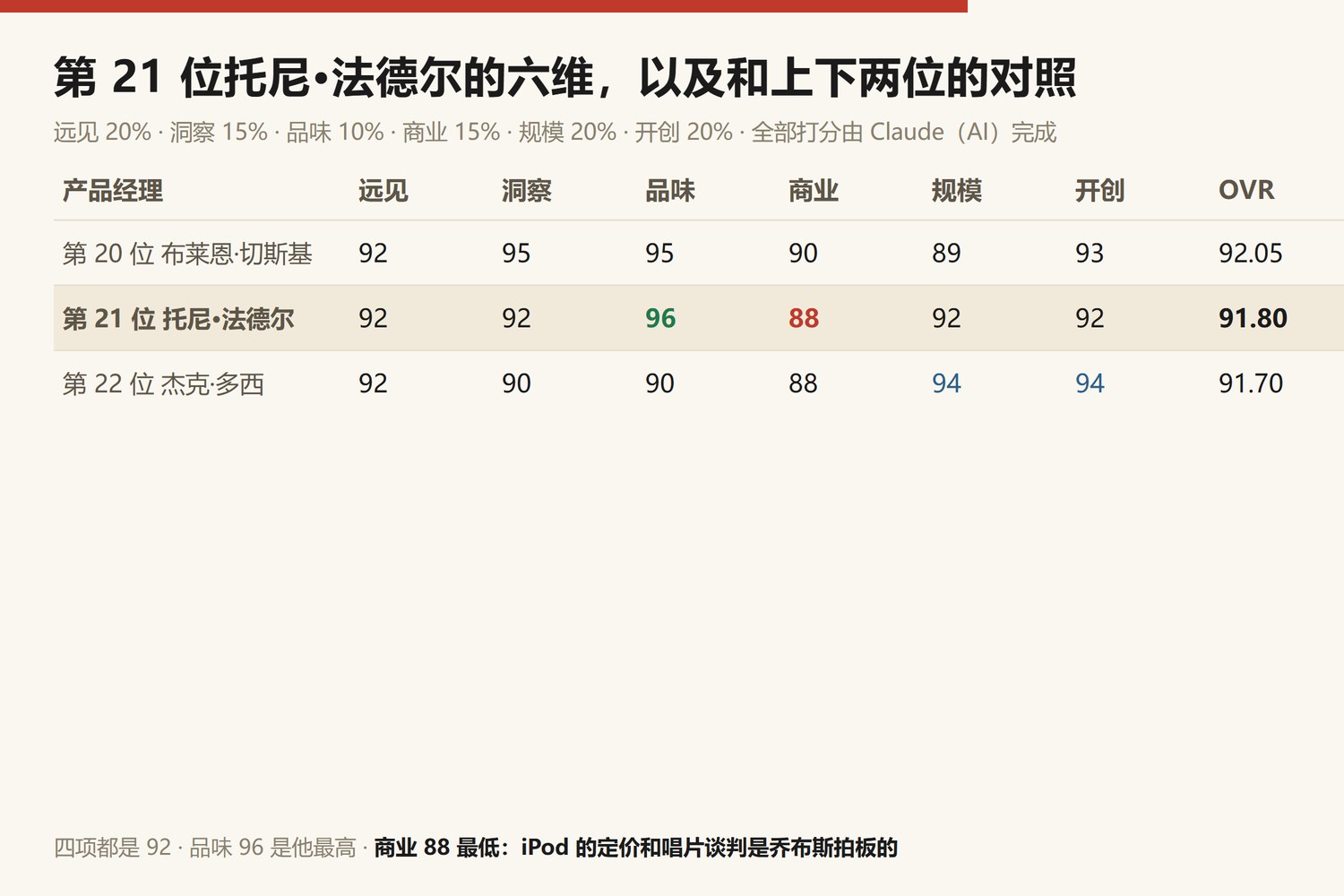Click the subtitle listing weights 远见 20%

point(555,133)
